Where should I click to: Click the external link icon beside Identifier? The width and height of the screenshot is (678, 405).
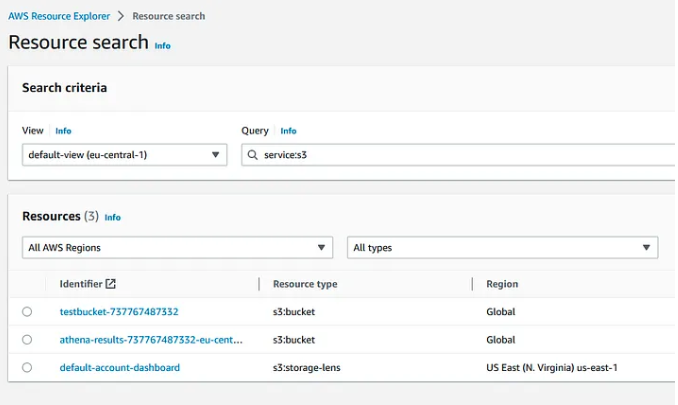tap(111, 284)
